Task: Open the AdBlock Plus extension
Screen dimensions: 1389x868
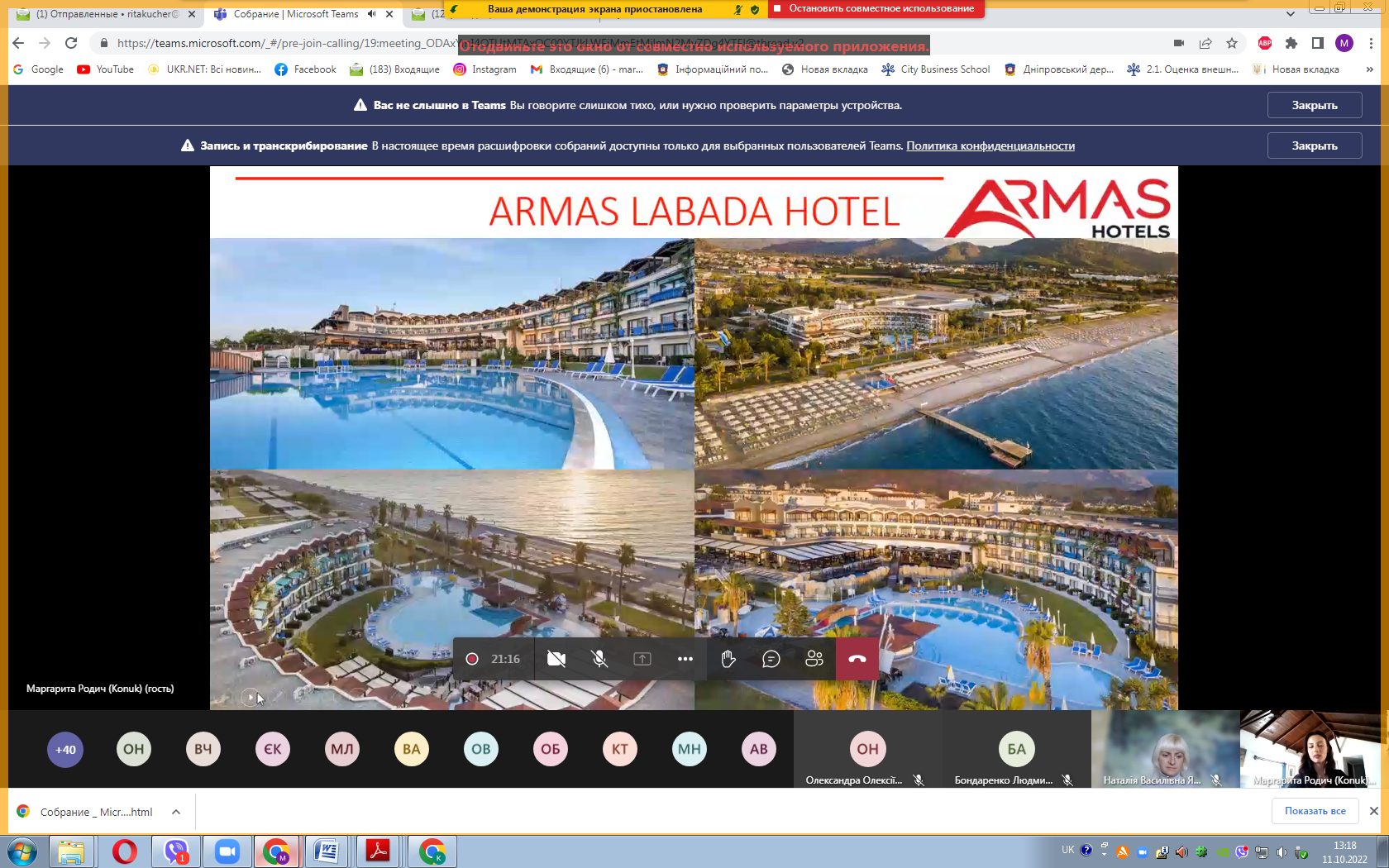Action: click(x=1265, y=43)
